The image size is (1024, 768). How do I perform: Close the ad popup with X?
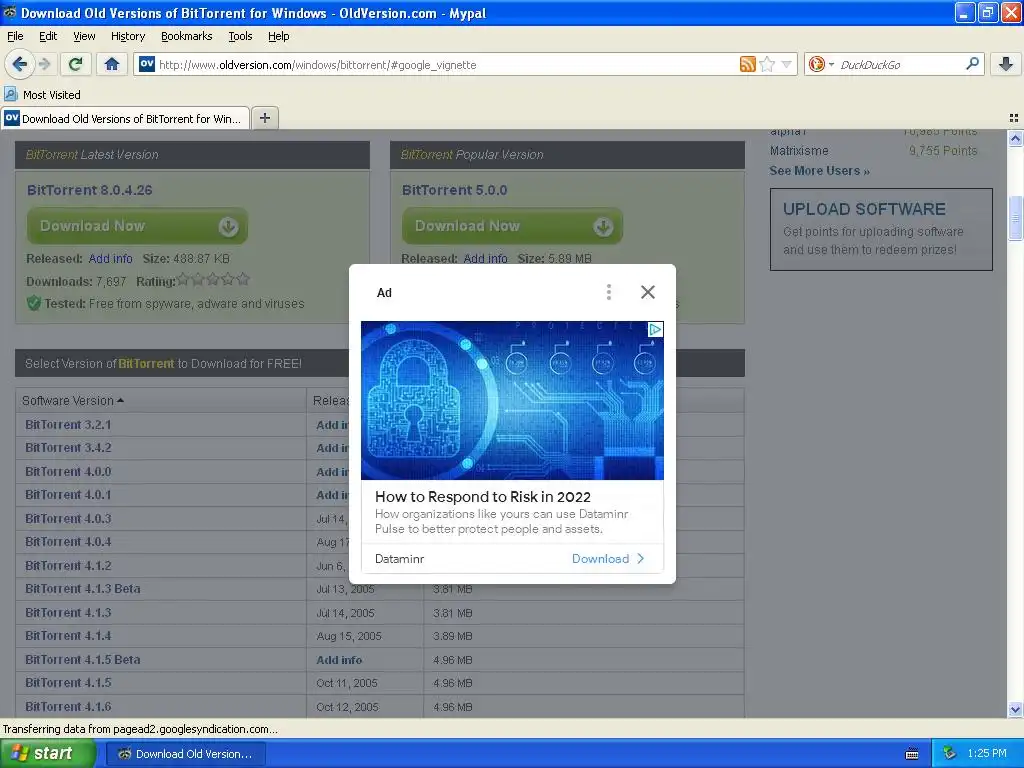(648, 292)
